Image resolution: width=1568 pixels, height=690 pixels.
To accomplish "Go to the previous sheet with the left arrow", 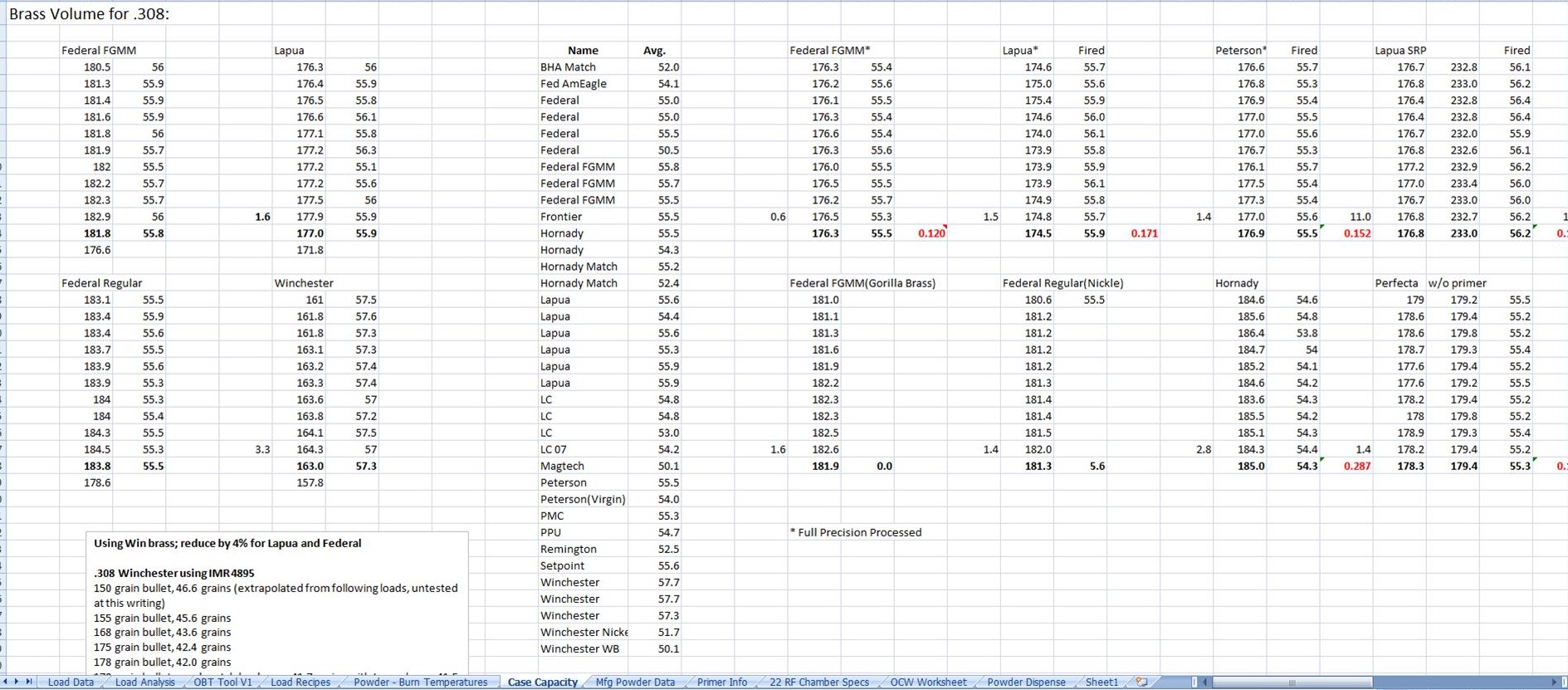I will [x=6, y=682].
